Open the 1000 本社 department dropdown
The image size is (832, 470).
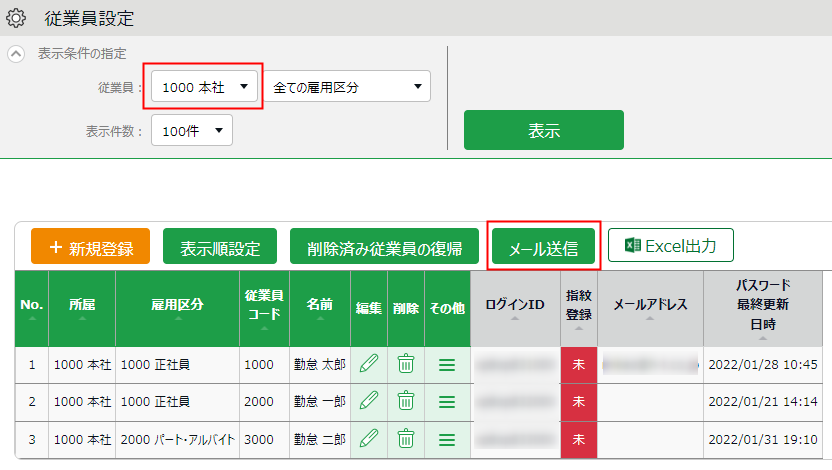pos(205,87)
